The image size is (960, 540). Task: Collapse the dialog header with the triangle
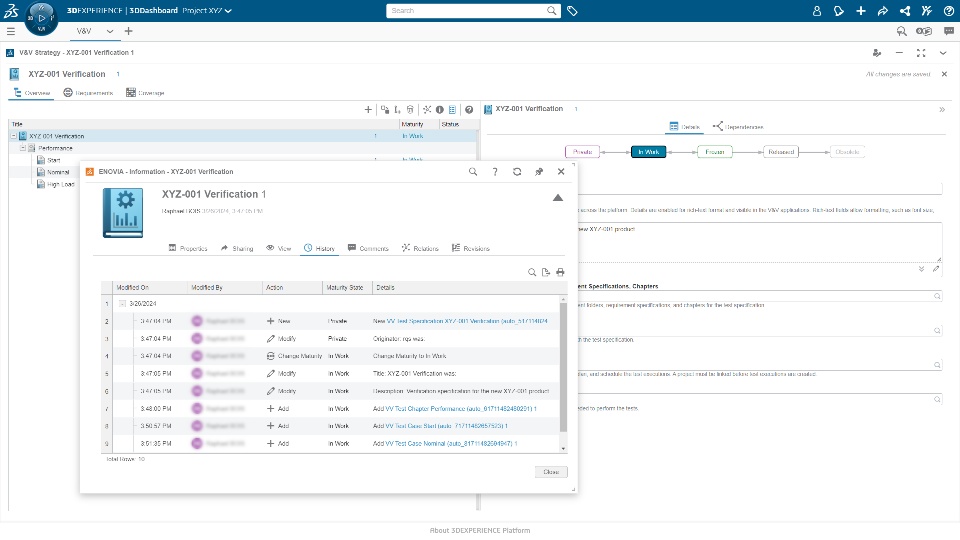click(x=558, y=198)
